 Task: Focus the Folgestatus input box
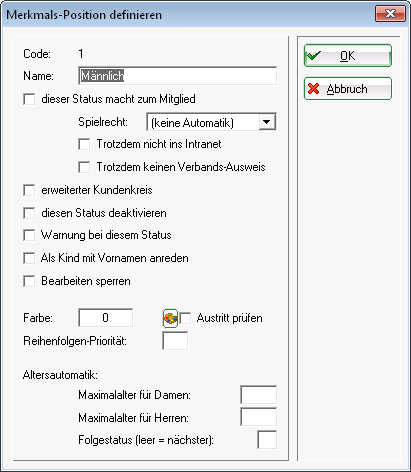coord(267,440)
